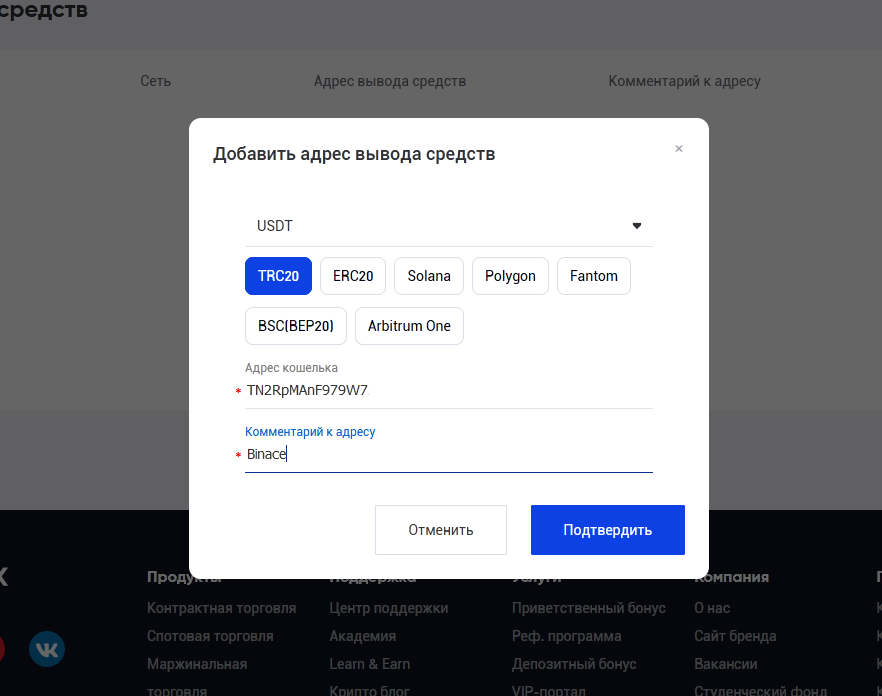Click the address comment field with Binace
The width and height of the screenshot is (882, 696).
click(x=449, y=454)
